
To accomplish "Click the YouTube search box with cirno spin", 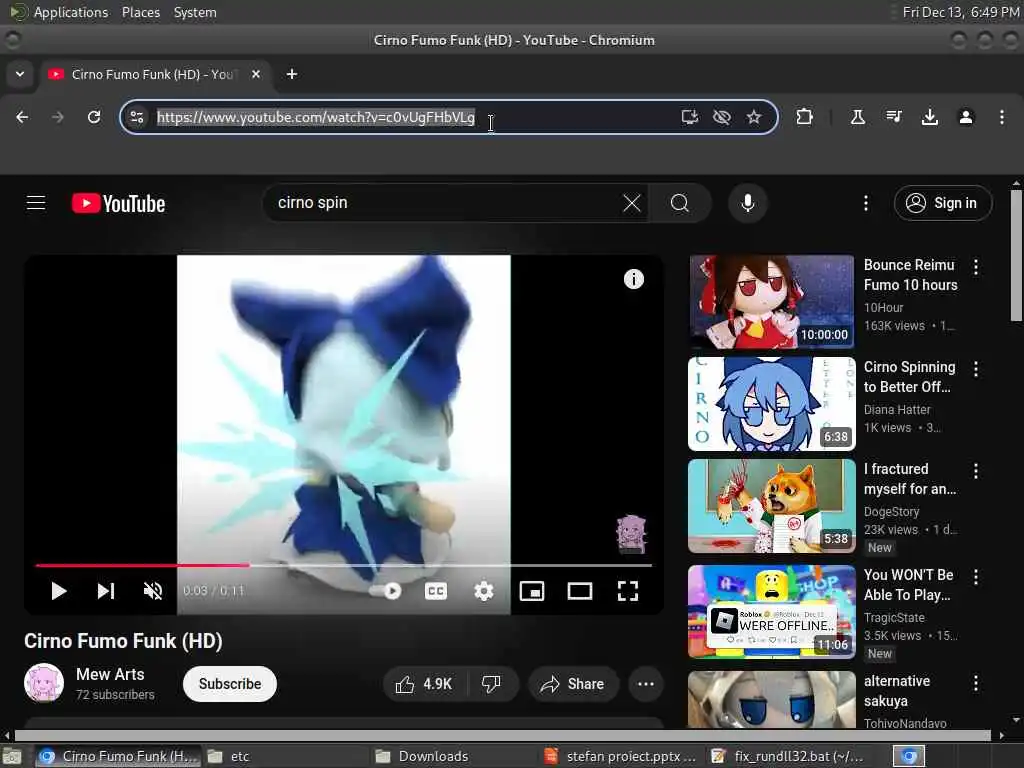I will click(444, 203).
